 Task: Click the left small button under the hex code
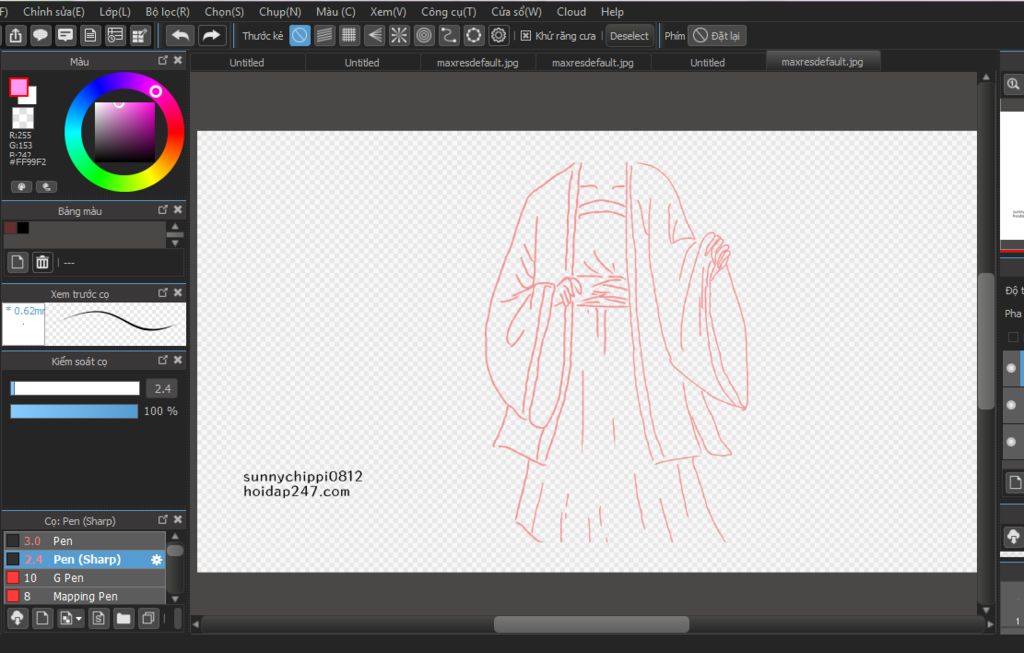click(x=22, y=187)
